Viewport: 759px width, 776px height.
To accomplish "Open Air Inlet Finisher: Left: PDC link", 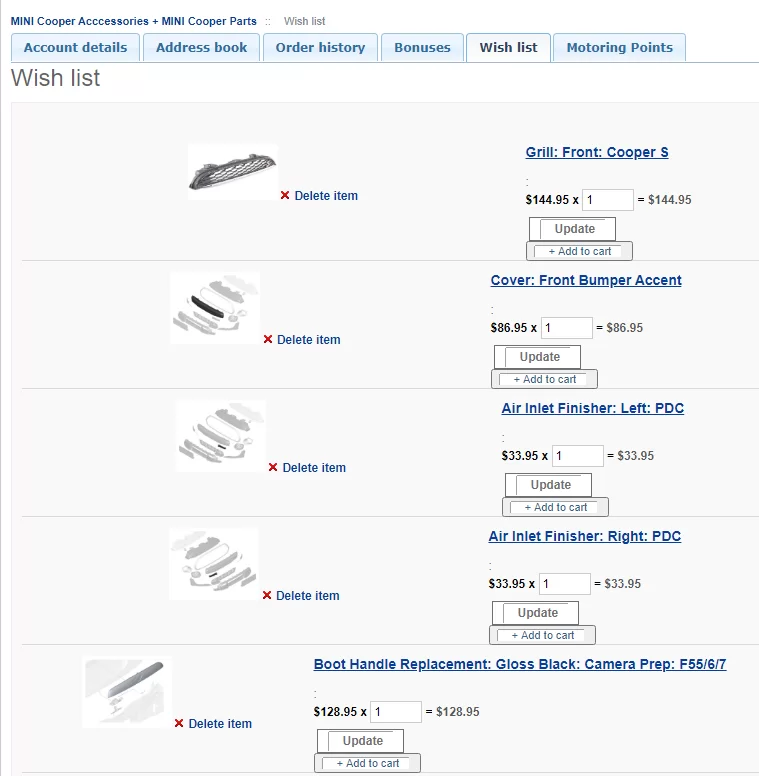I will [x=592, y=408].
